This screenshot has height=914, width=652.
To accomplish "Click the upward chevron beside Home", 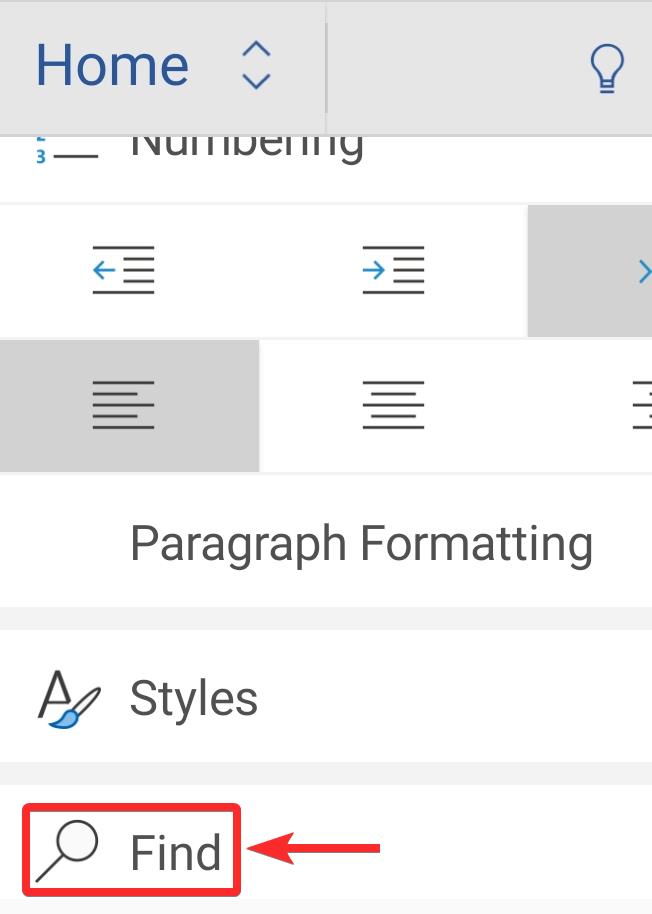I will click(257, 50).
